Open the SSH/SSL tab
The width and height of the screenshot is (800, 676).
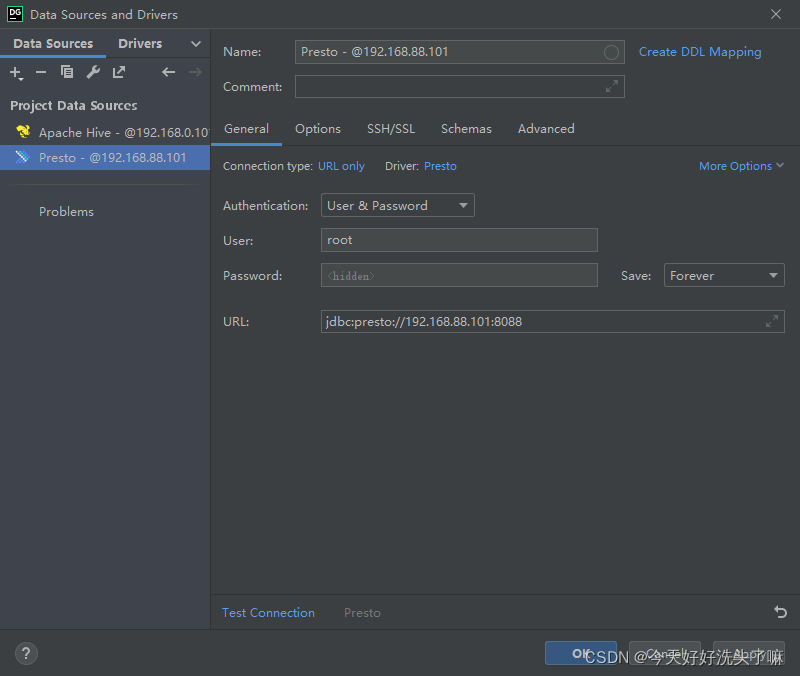(x=391, y=129)
